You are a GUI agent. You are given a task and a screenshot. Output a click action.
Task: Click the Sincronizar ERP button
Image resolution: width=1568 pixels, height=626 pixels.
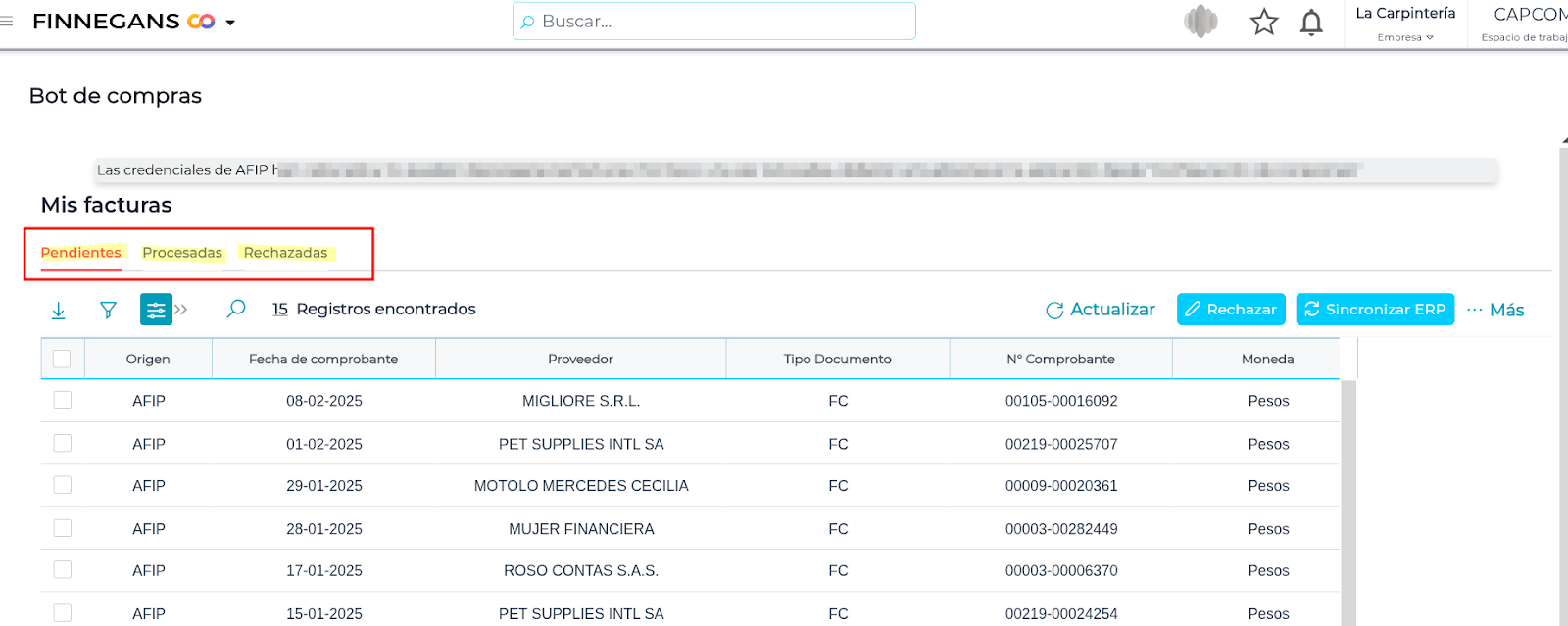pos(1375,310)
